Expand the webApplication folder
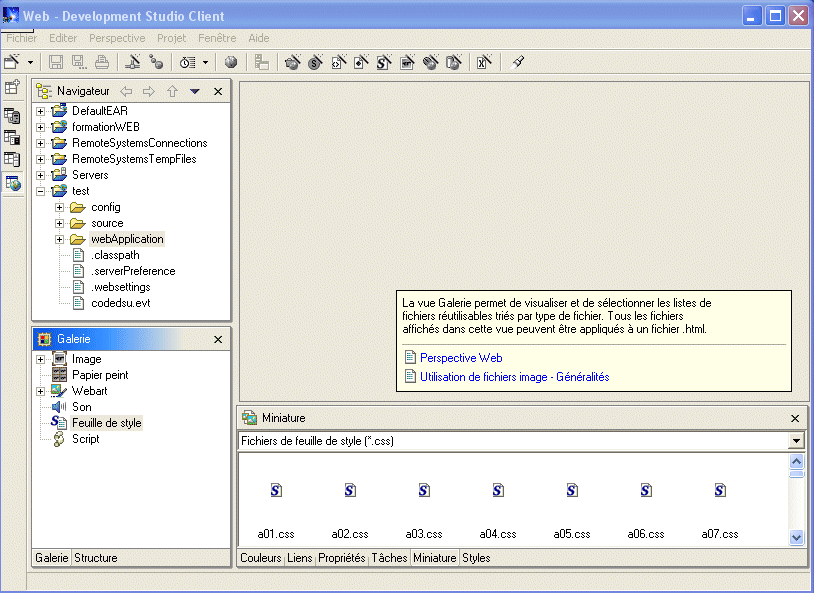814x593 pixels. pos(60,239)
